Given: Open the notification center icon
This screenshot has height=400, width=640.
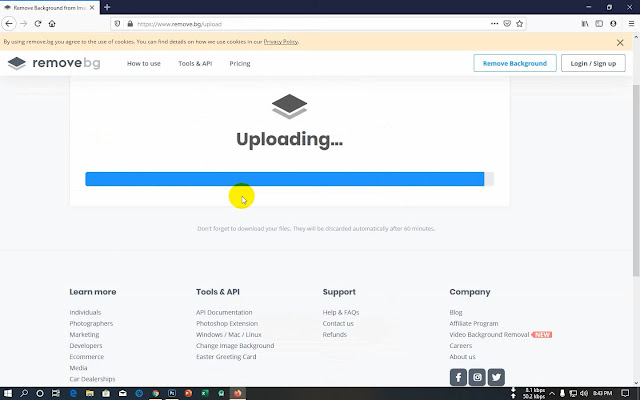Looking at the screenshot, I should coord(625,393).
